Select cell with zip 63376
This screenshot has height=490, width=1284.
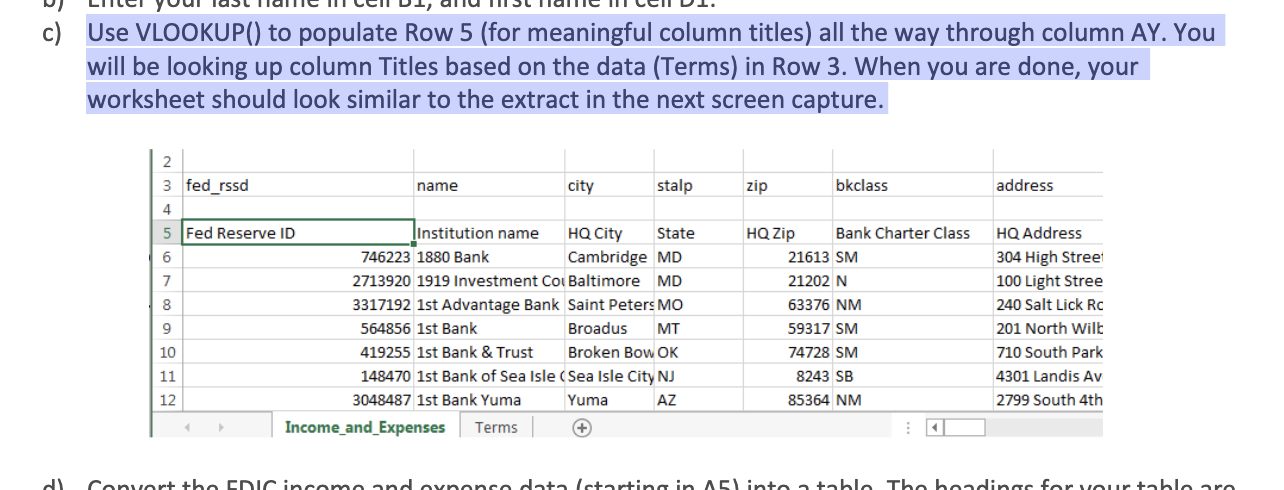(x=786, y=305)
